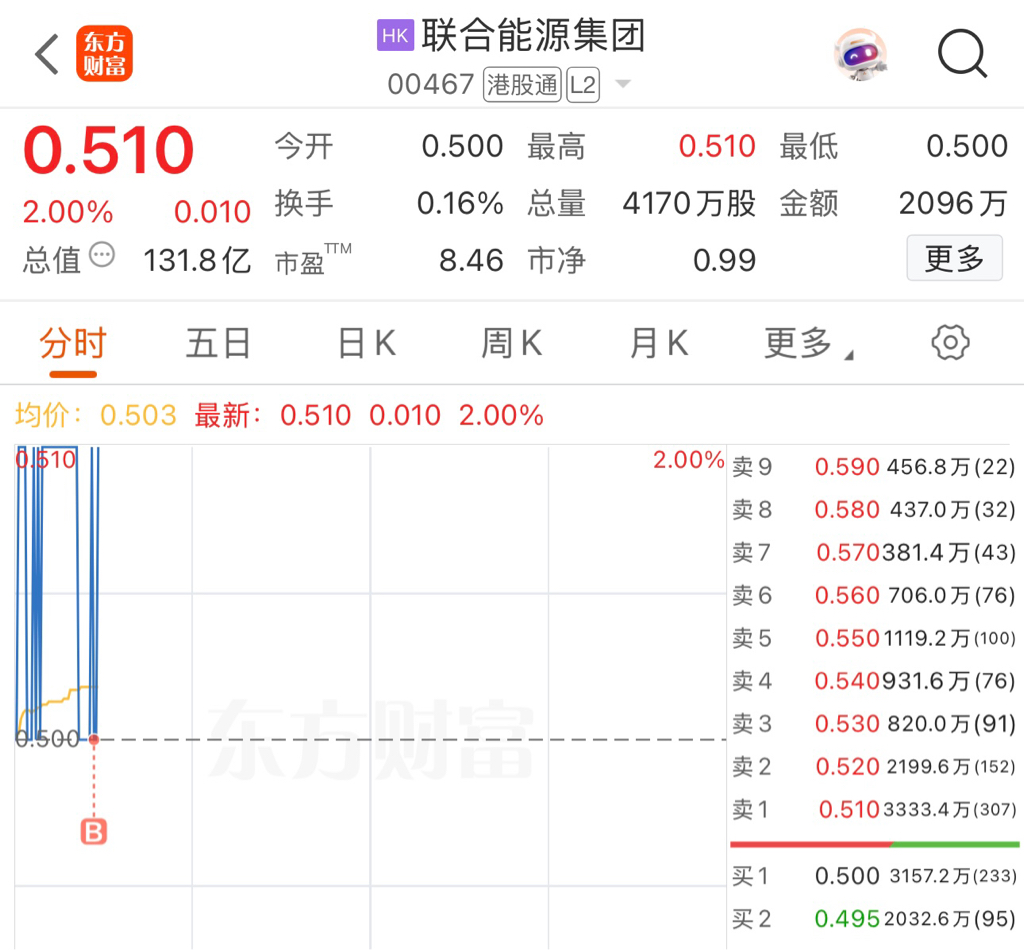Tap 均价 value 0.503
1024x950 pixels.
coord(138,415)
